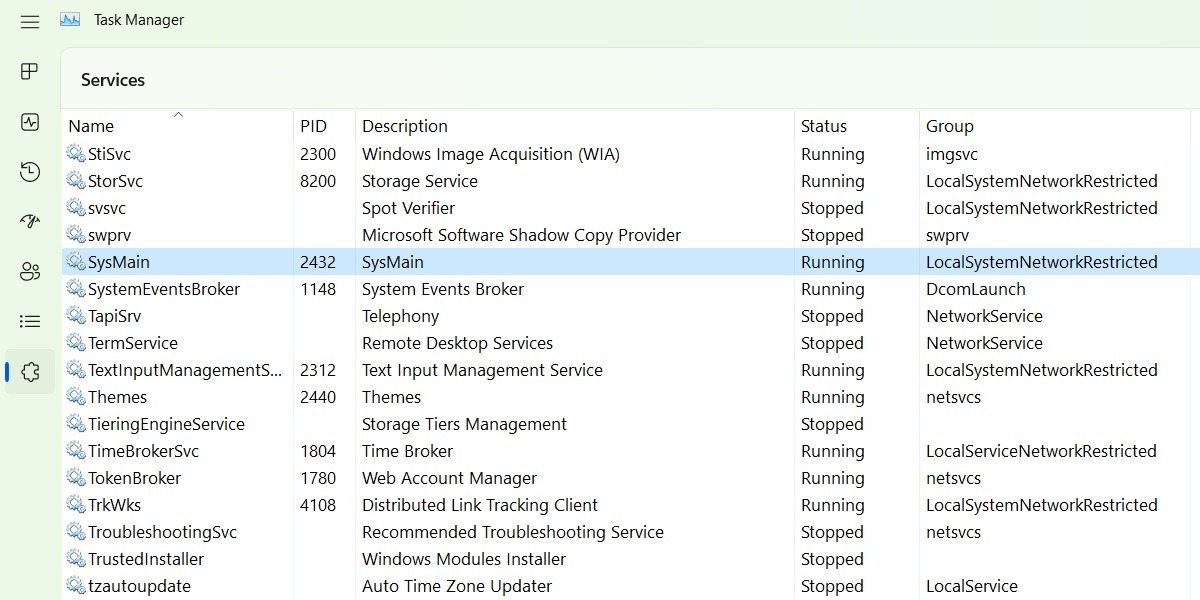
Task: Sort services by the Description column
Action: tap(405, 126)
